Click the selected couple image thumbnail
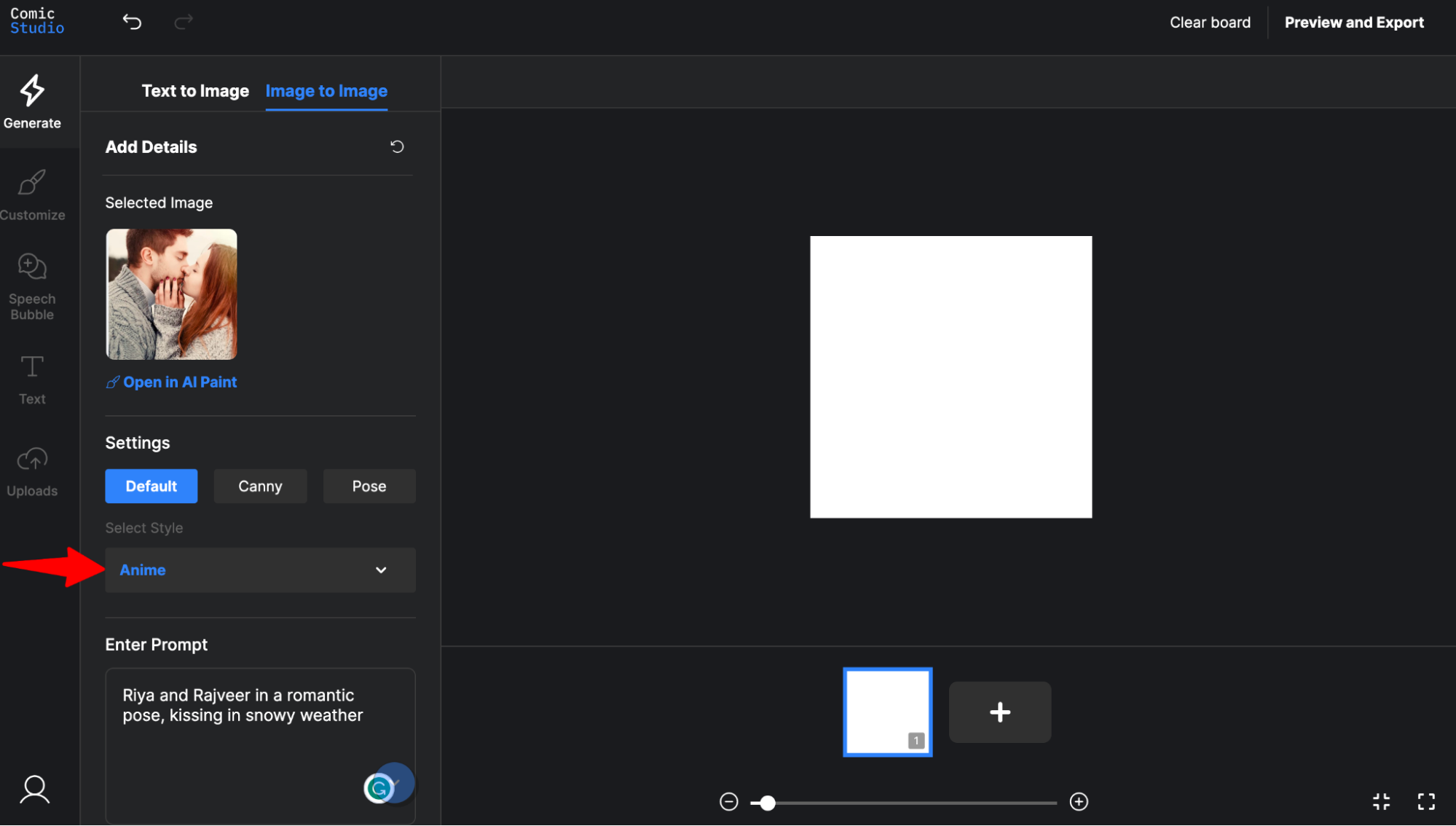This screenshot has width=1456, height=826. tap(171, 294)
